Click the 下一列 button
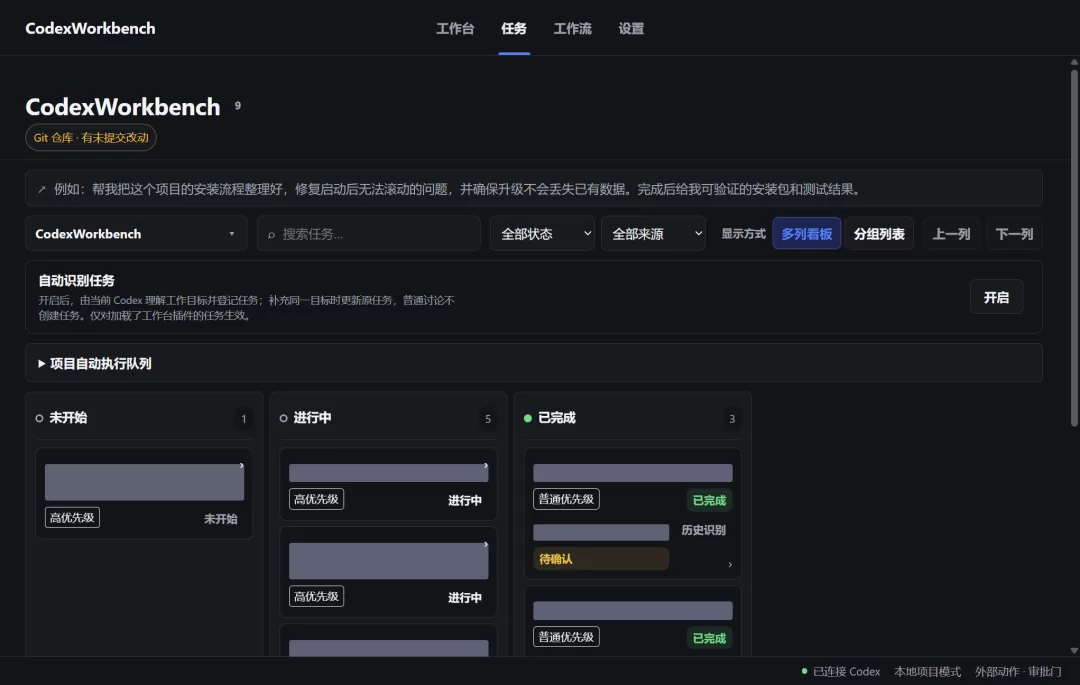Image resolution: width=1080 pixels, height=685 pixels. tap(1014, 234)
